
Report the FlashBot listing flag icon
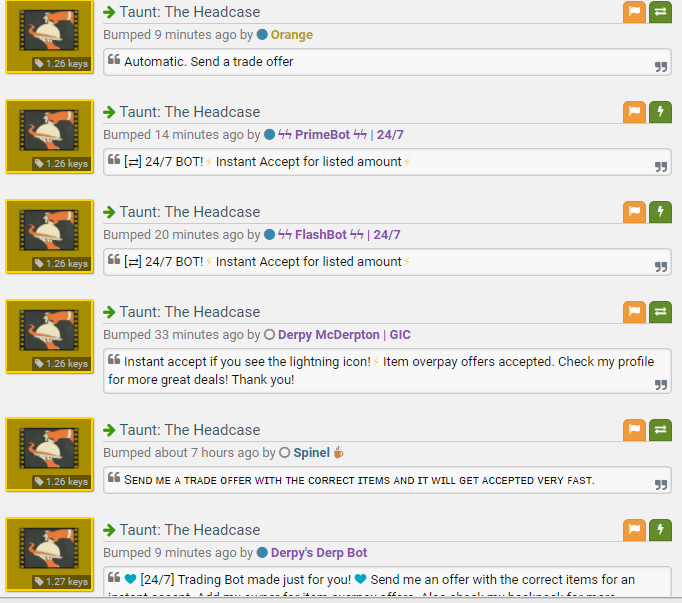click(634, 212)
